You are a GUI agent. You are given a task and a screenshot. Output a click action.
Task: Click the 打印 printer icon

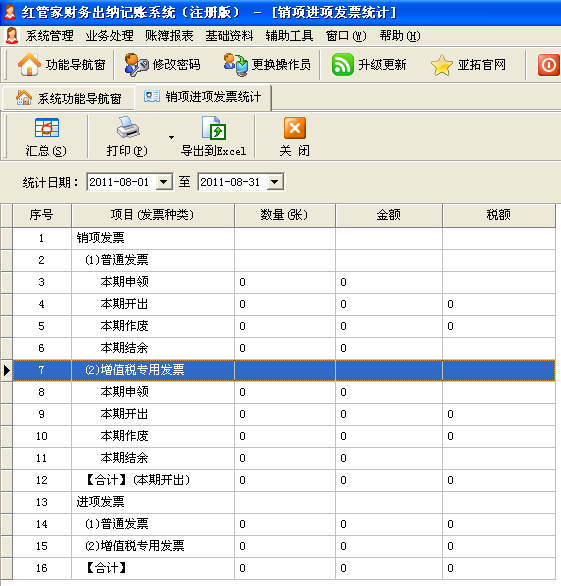pos(128,127)
